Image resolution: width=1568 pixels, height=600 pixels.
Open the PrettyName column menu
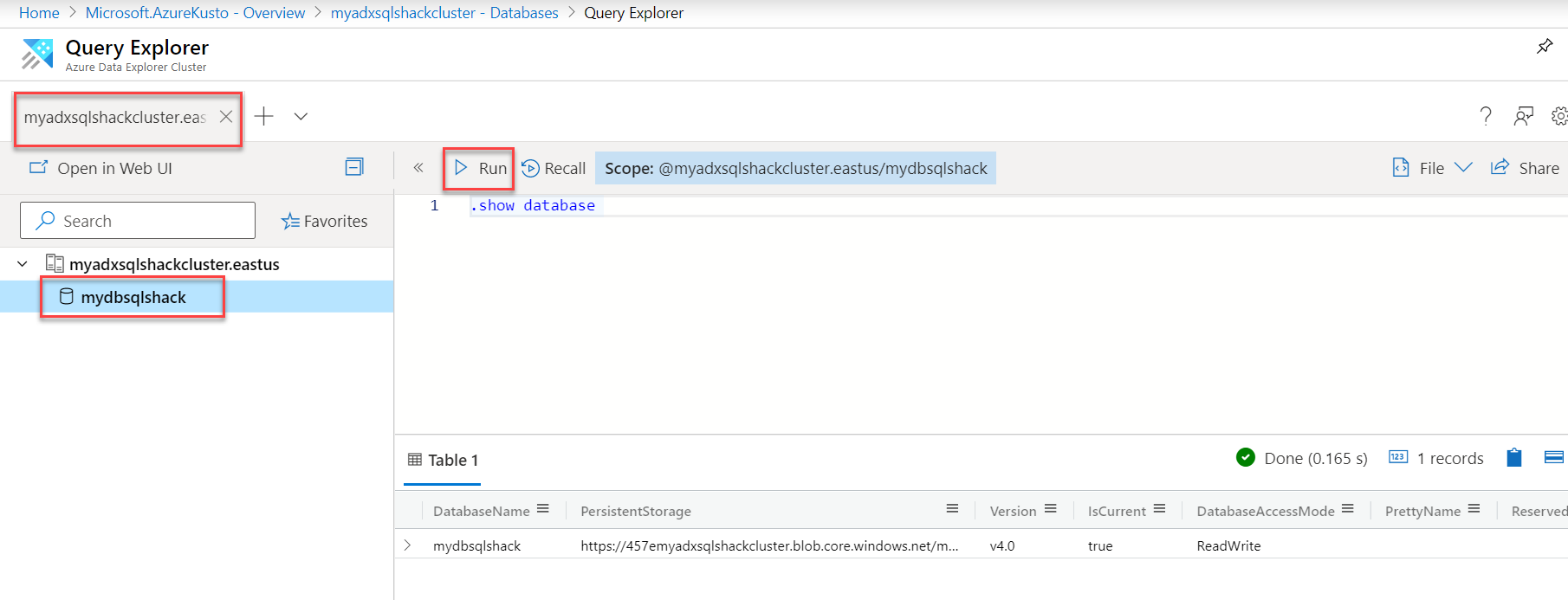(1474, 509)
